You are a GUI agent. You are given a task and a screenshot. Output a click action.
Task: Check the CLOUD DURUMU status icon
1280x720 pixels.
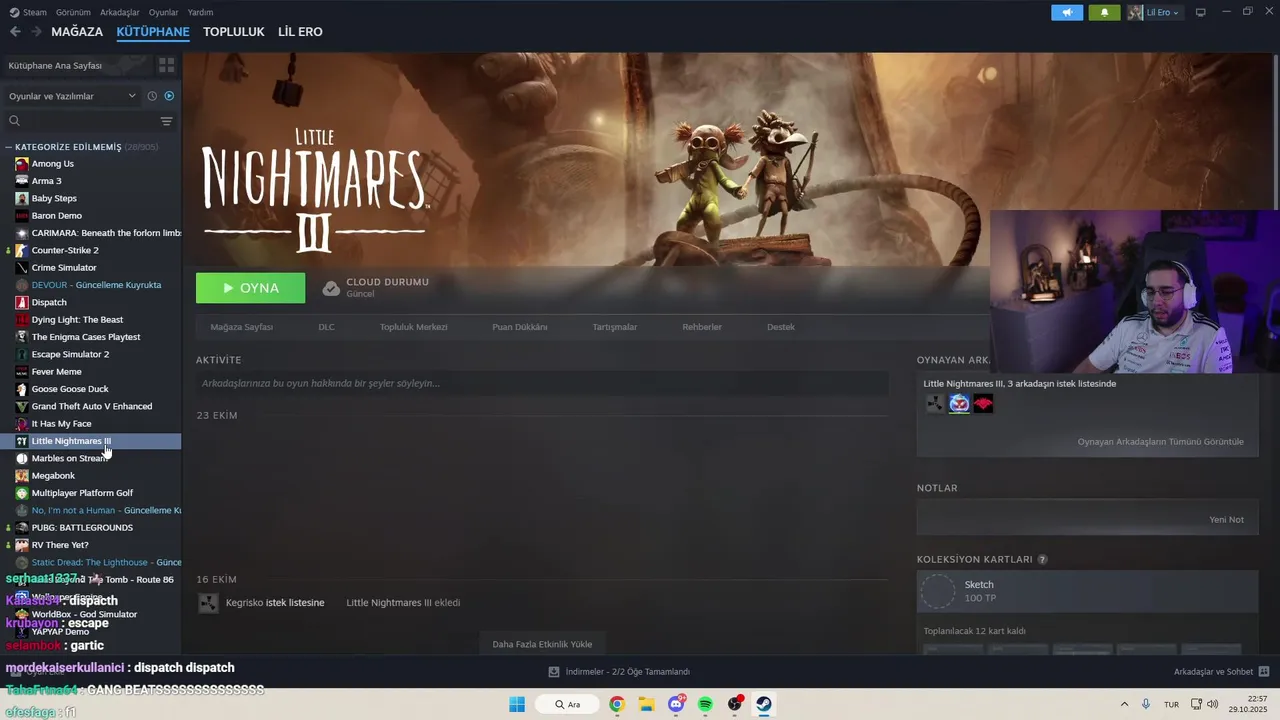[331, 288]
